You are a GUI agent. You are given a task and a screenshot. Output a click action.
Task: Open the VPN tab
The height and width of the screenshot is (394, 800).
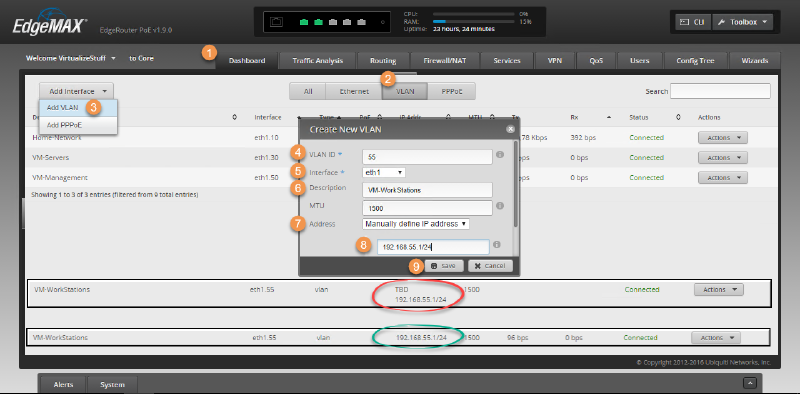pos(555,61)
